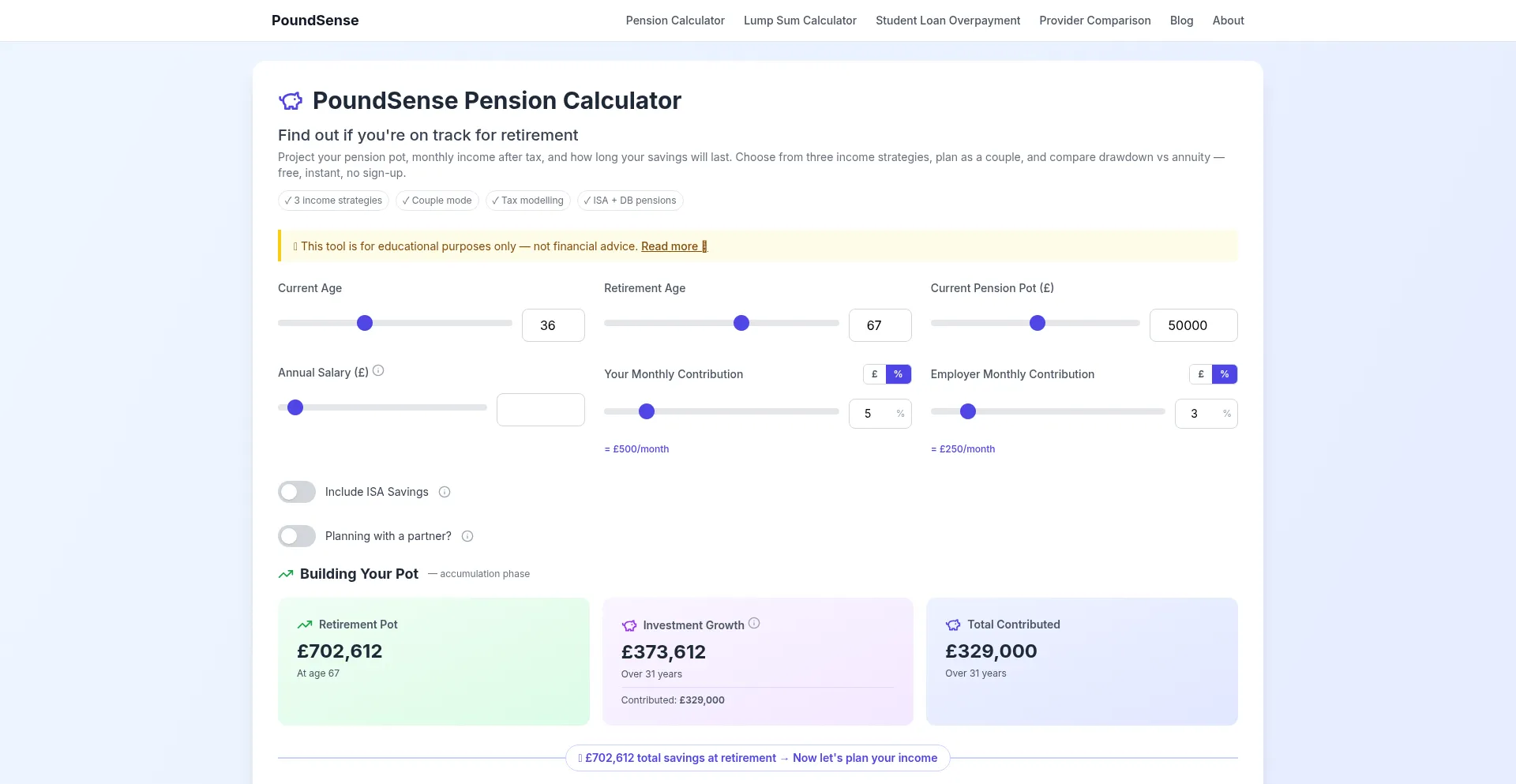Click the Current Age slider handle
Image resolution: width=1516 pixels, height=784 pixels.
365,323
